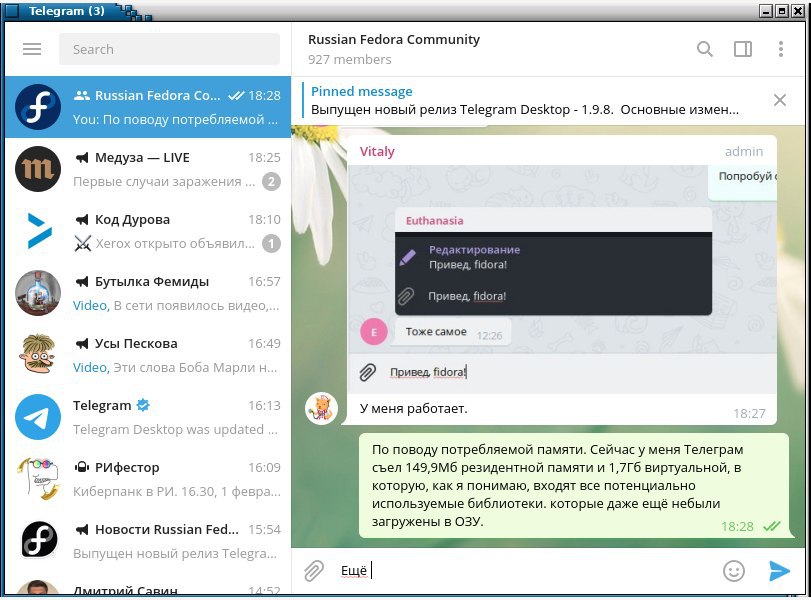
Task: Select Russian Fedora Community chat in list
Action: click(x=148, y=107)
